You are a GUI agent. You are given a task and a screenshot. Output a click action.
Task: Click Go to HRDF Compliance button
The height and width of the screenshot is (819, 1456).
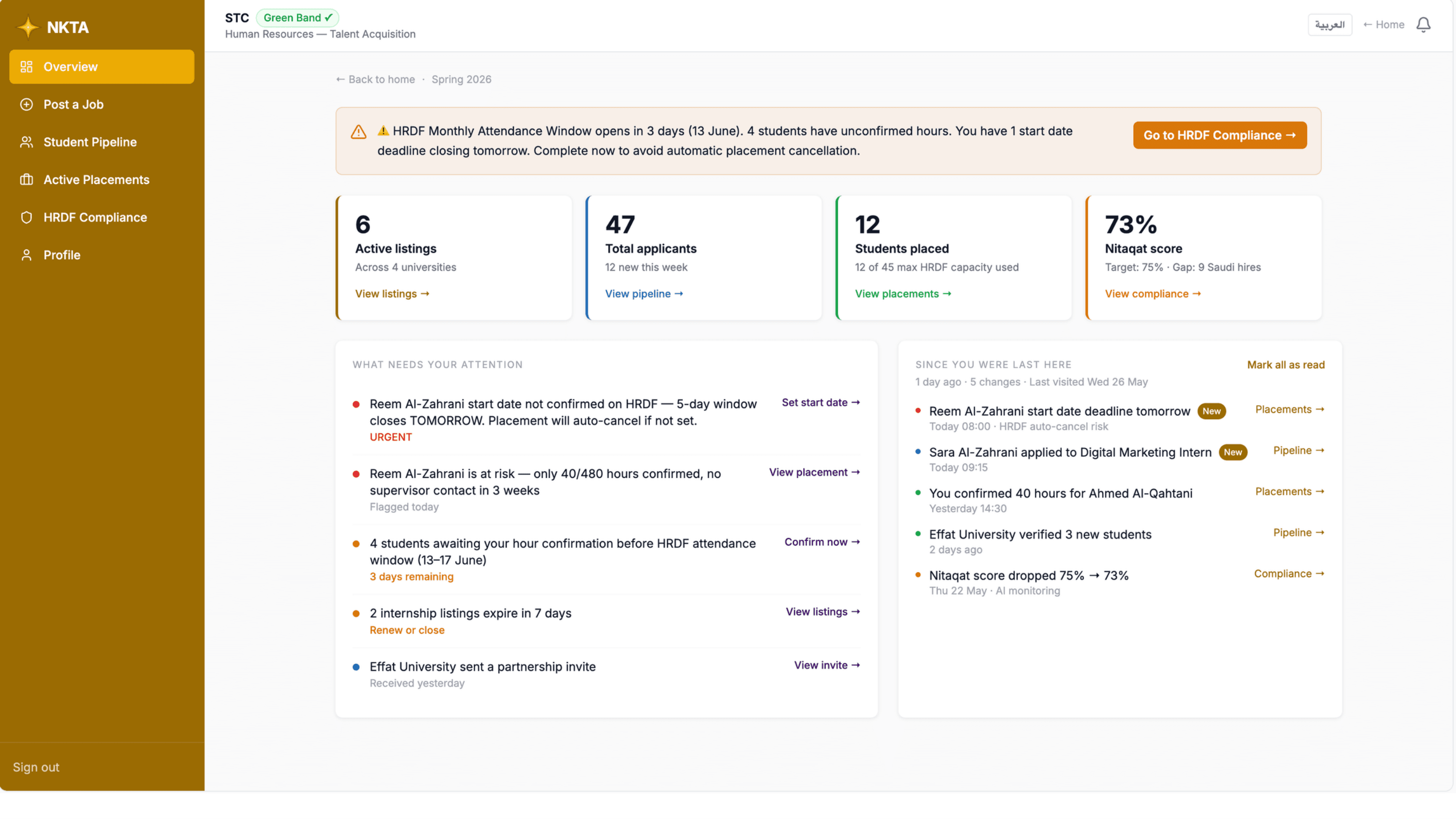[1220, 135]
